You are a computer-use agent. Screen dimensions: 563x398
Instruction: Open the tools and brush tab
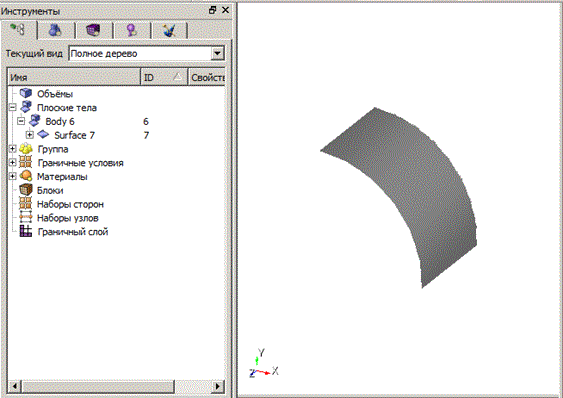click(169, 30)
